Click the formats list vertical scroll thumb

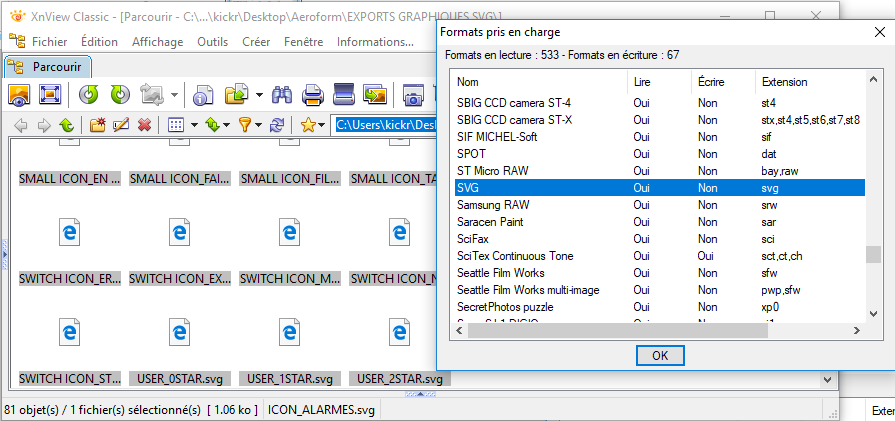tap(873, 254)
